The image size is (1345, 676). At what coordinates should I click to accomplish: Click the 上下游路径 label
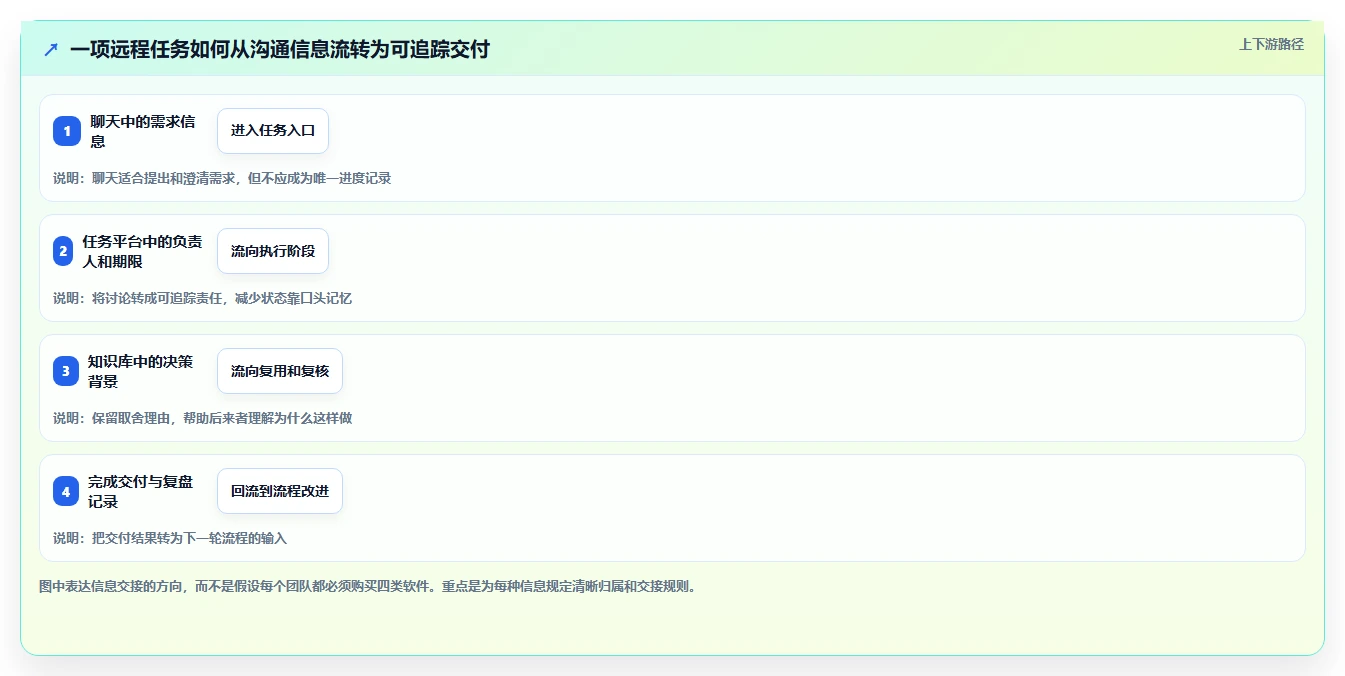pos(1271,44)
